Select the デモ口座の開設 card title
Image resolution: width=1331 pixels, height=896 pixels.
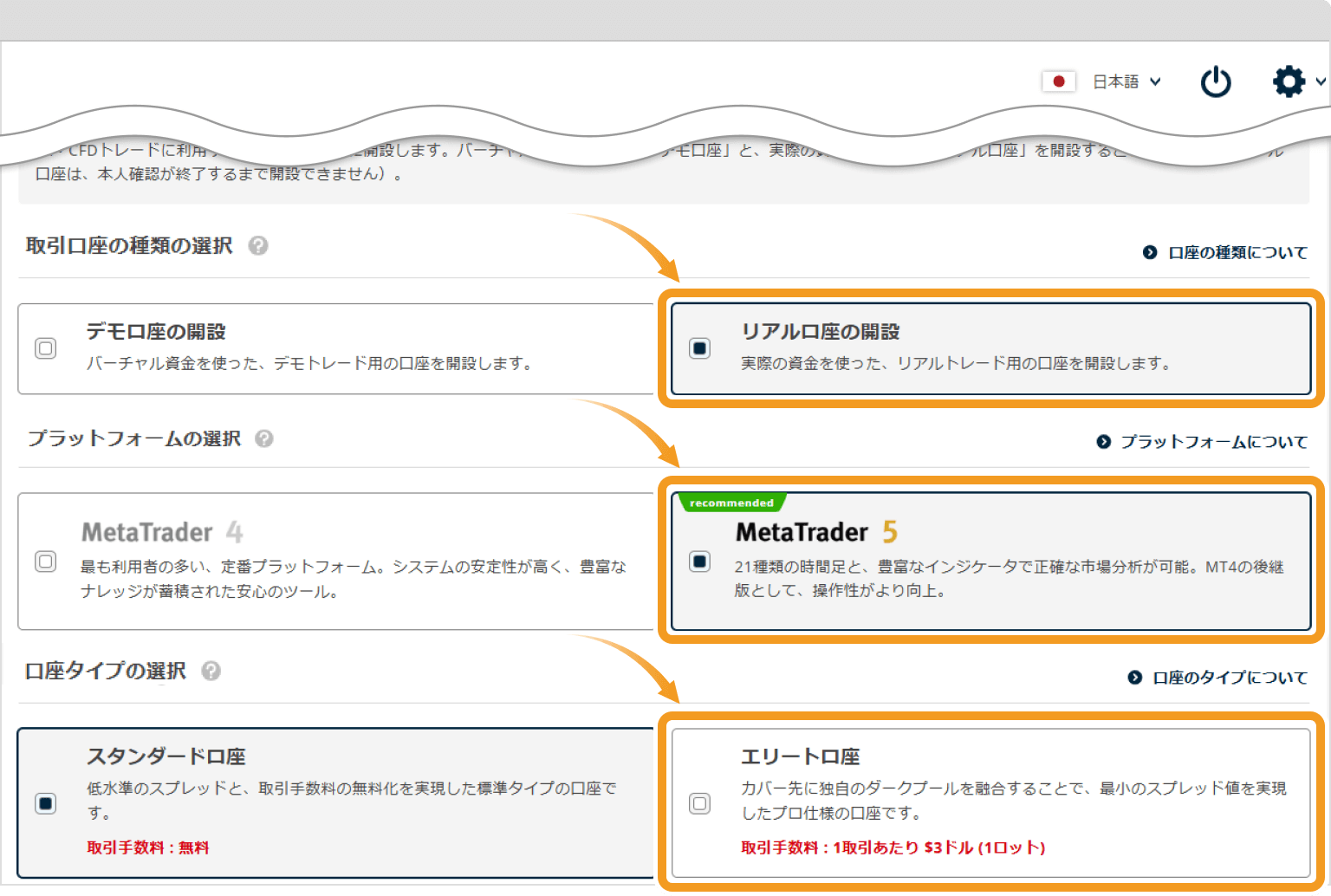coord(156,332)
